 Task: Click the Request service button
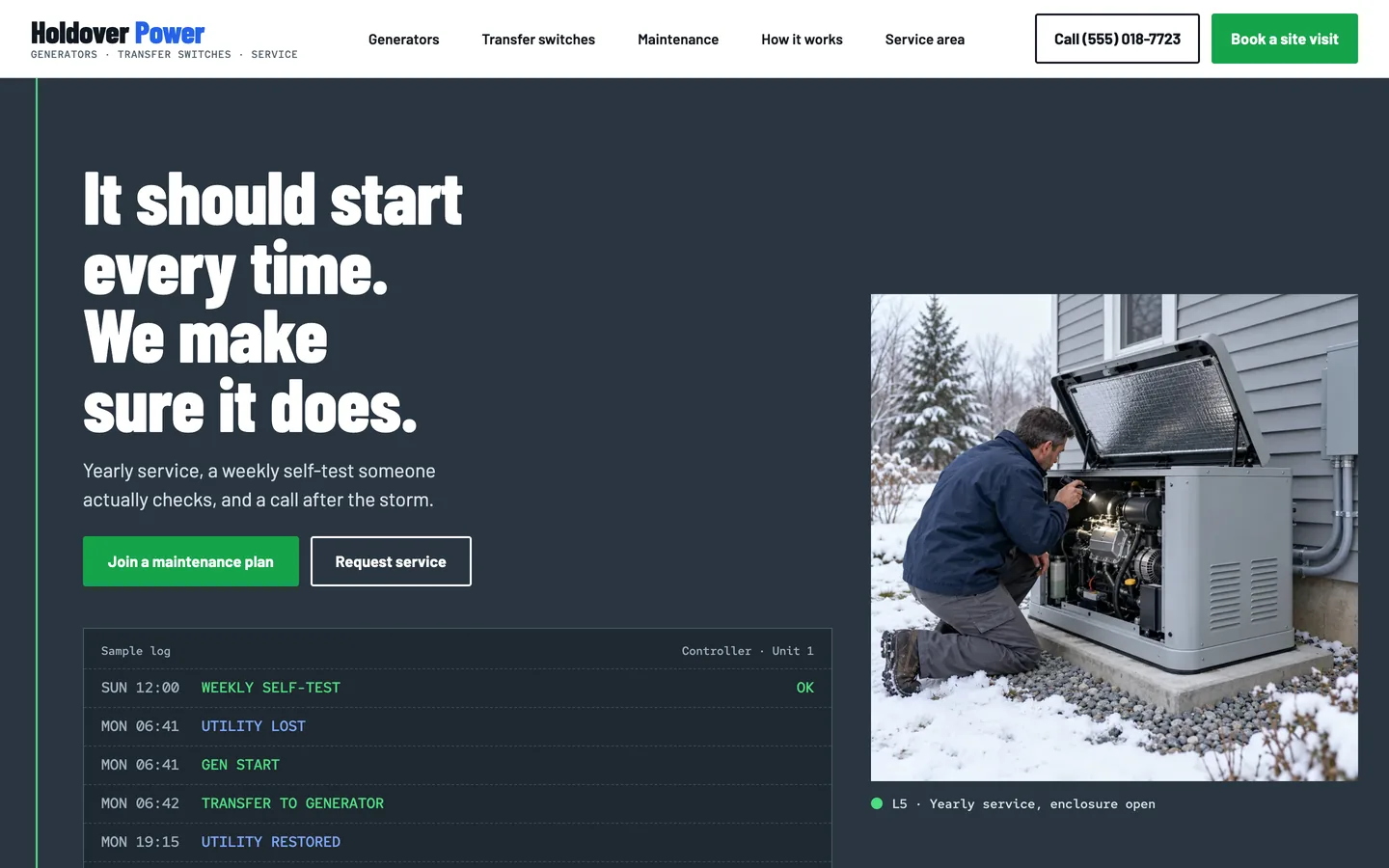click(391, 561)
